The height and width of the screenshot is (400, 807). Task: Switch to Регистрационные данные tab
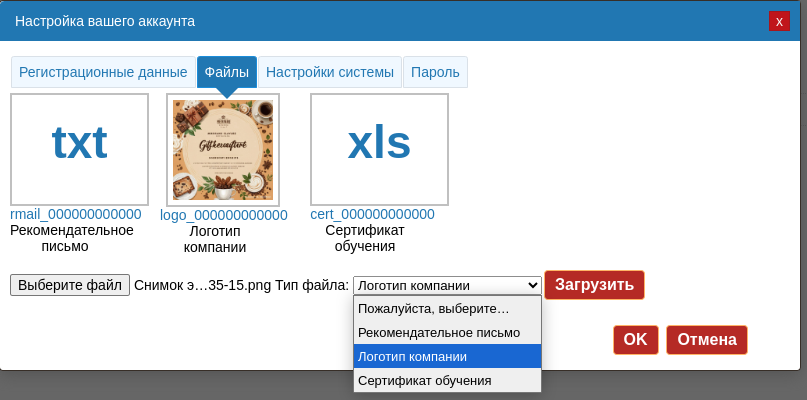[103, 72]
